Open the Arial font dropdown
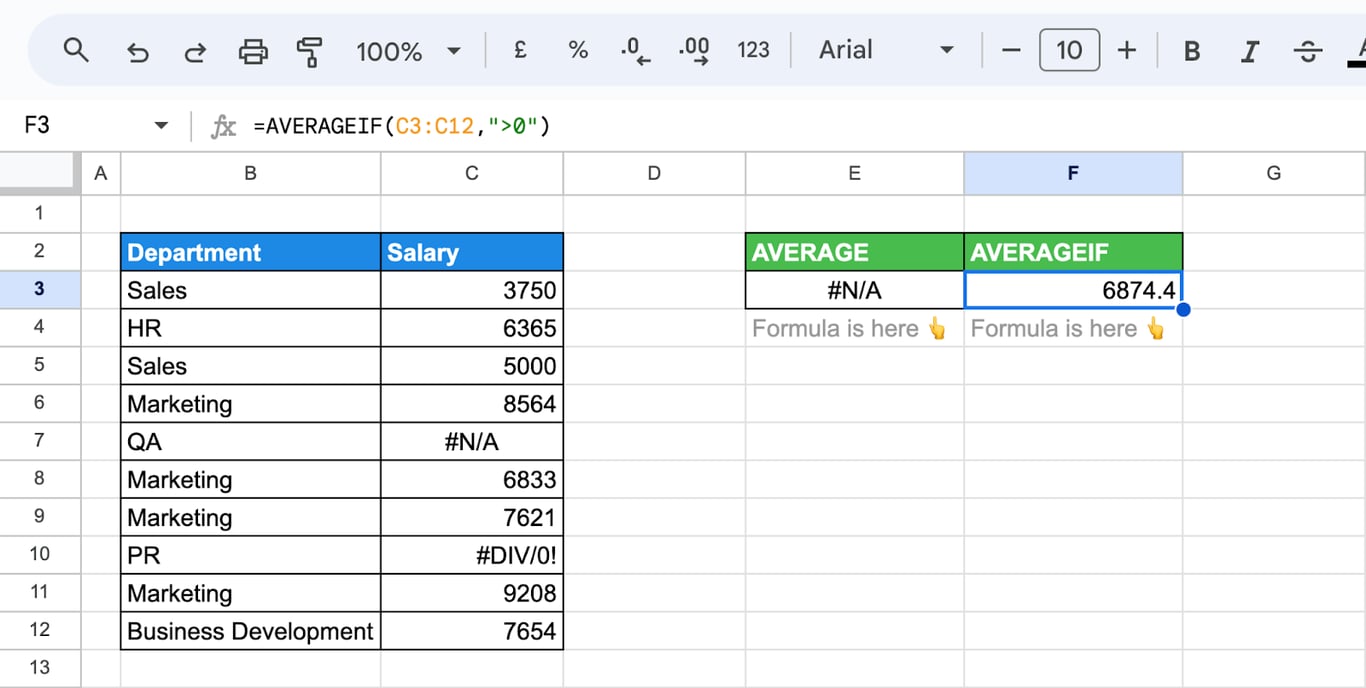Image resolution: width=1366 pixels, height=688 pixels. [x=886, y=50]
